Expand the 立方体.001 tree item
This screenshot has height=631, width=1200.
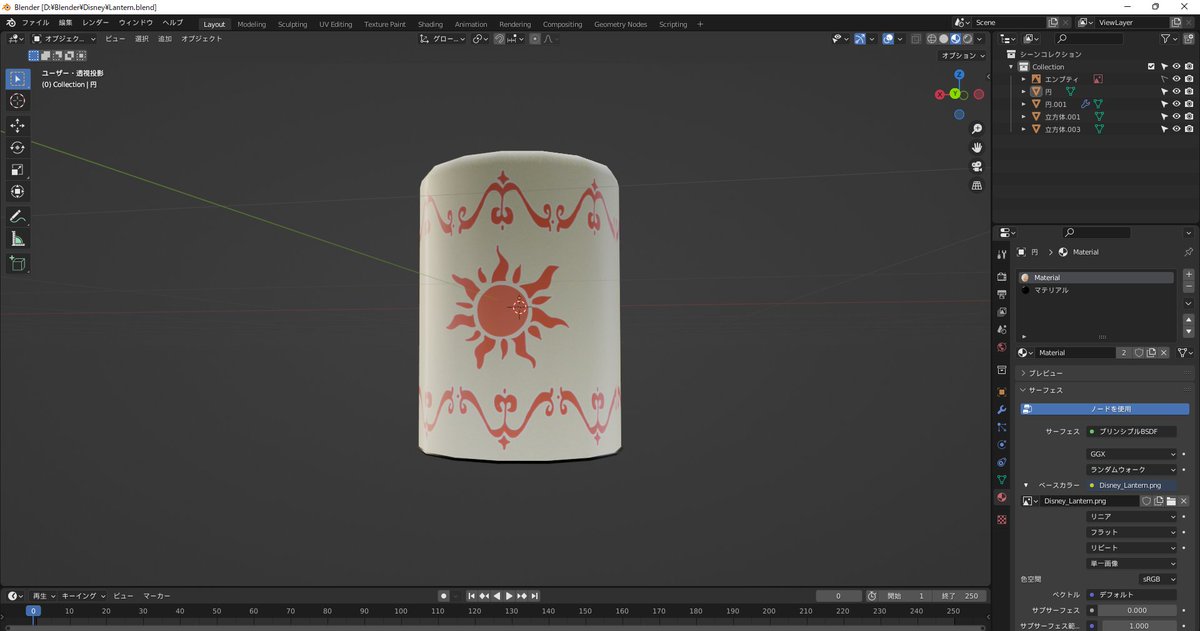pos(1024,117)
